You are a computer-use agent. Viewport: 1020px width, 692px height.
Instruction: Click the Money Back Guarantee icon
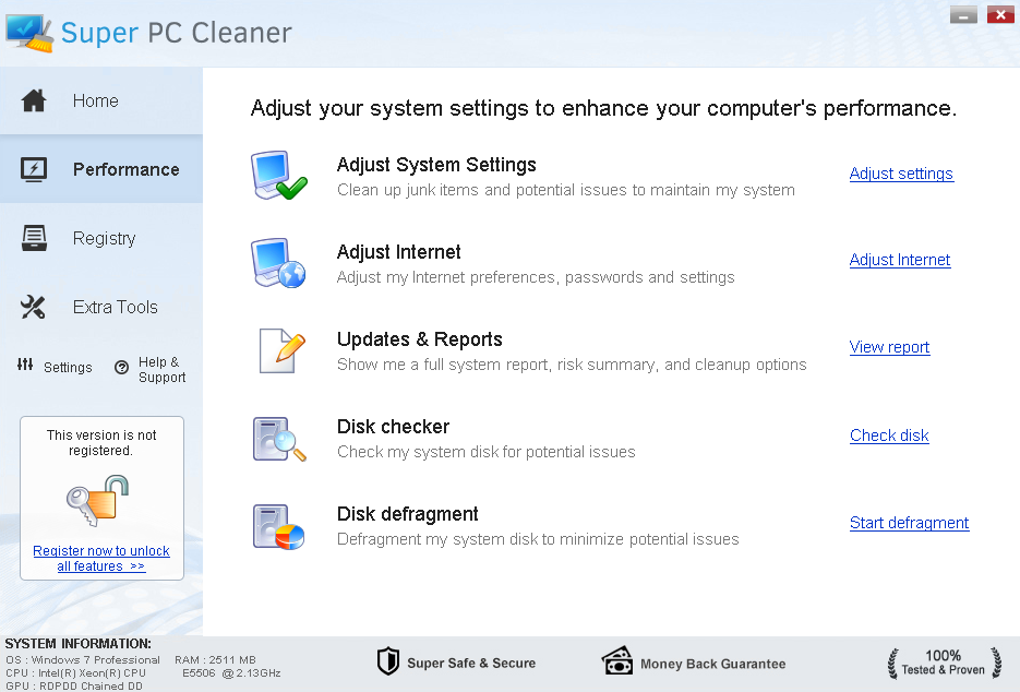point(617,662)
